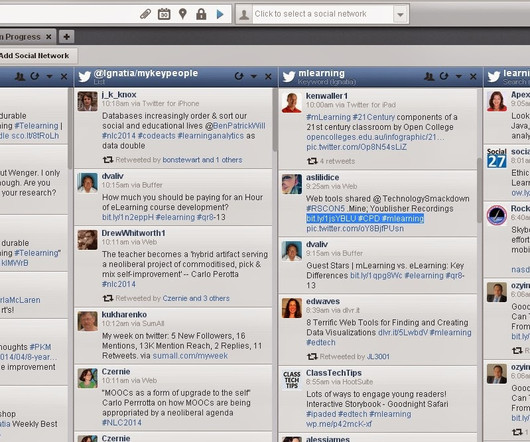The image size is (530, 442).
Task: Click the Twitter bird icon of mykeypeople column
Action: click(x=85, y=77)
